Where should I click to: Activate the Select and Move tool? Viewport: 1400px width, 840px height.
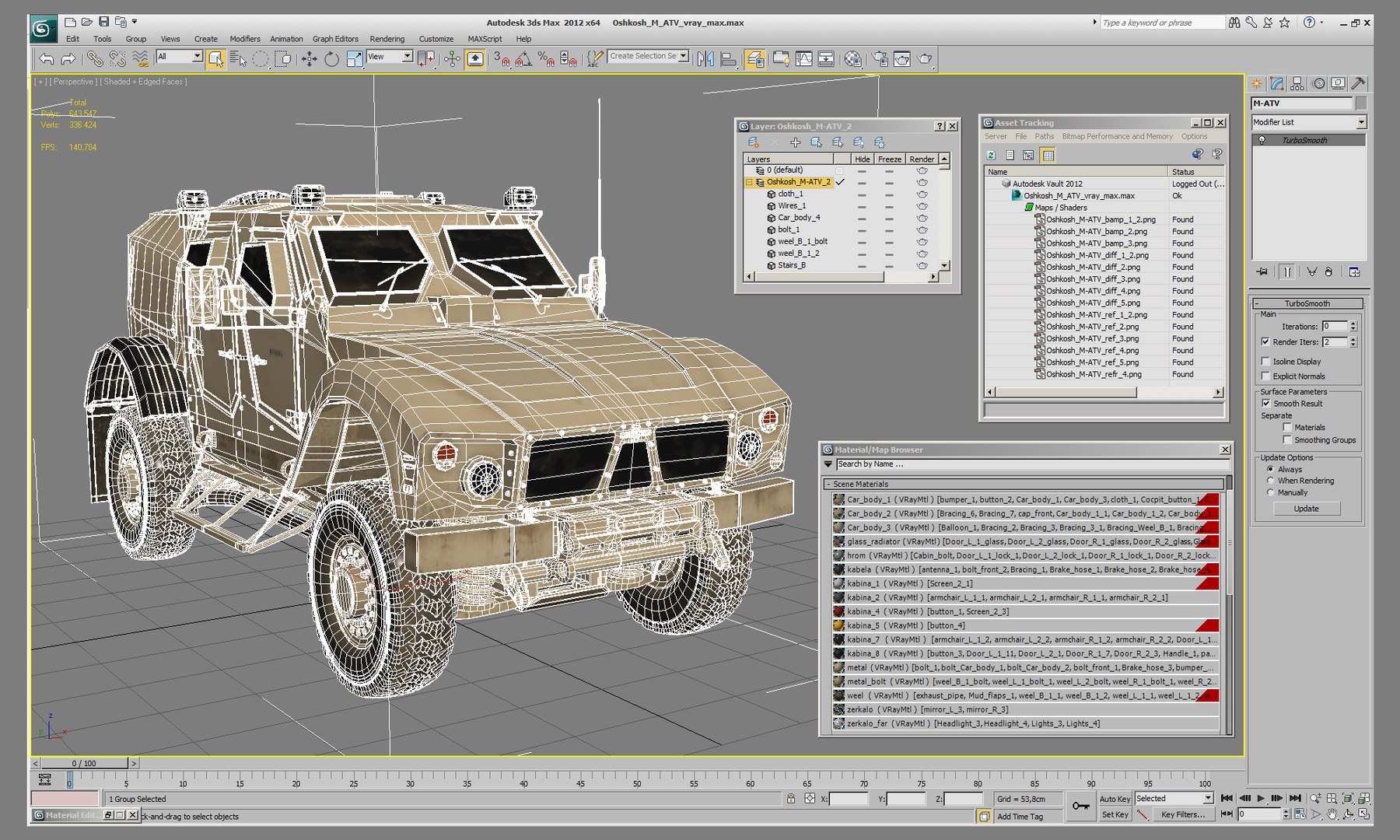(309, 58)
